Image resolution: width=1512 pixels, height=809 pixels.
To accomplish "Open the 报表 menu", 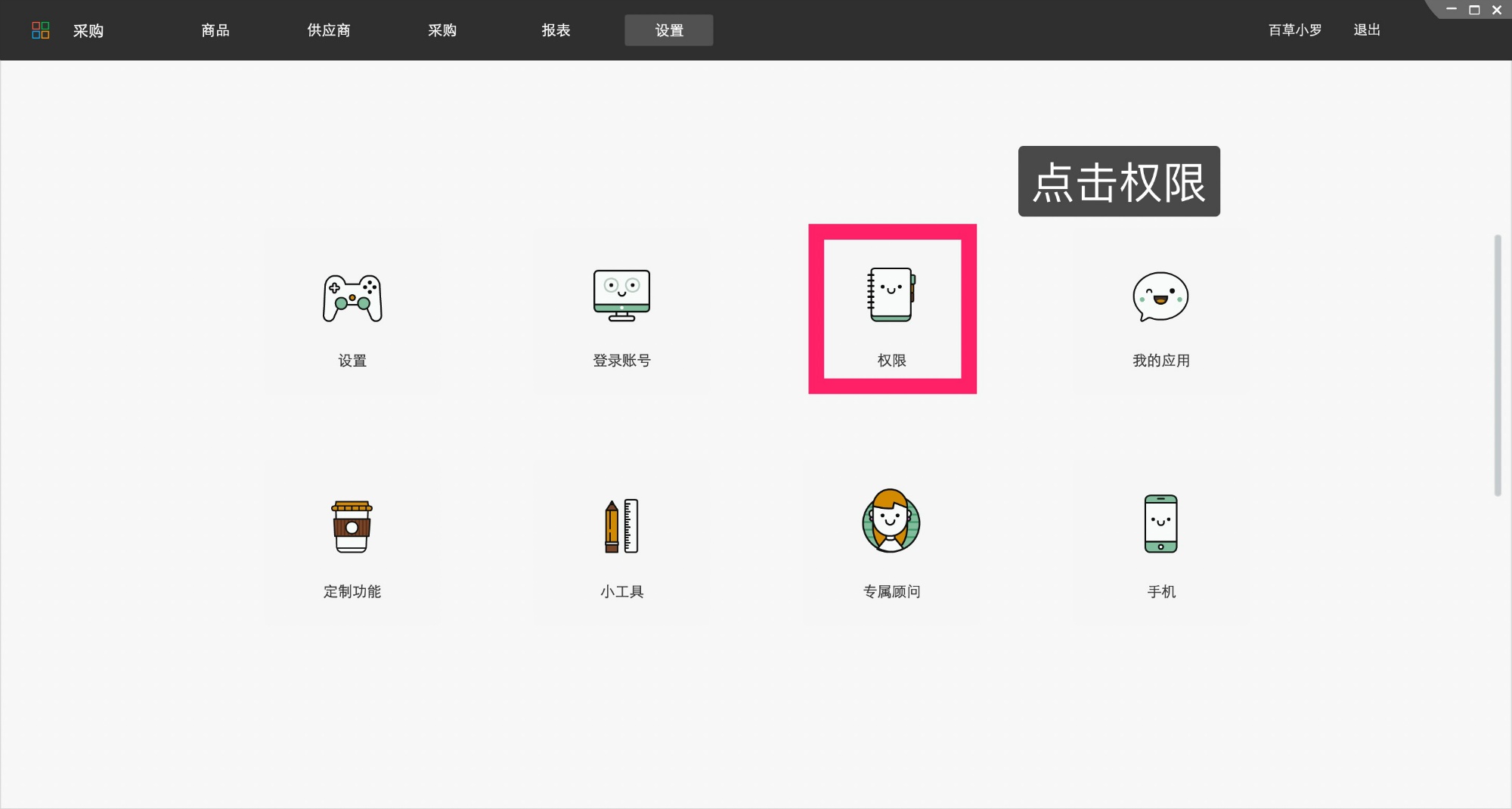I will [556, 30].
